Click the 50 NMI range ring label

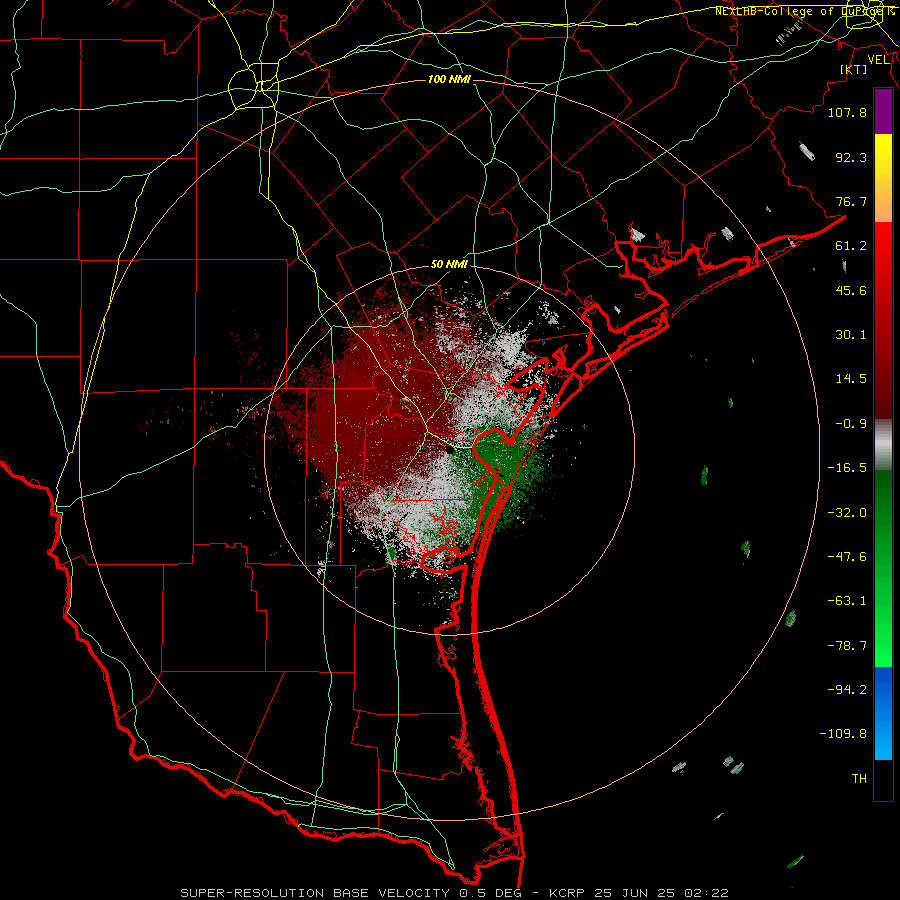[x=449, y=264]
